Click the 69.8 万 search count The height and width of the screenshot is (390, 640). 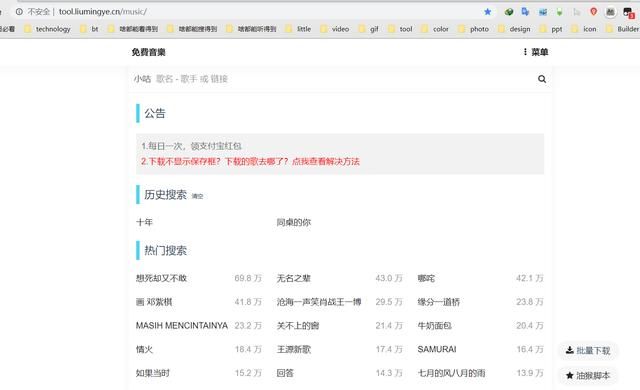(248, 278)
